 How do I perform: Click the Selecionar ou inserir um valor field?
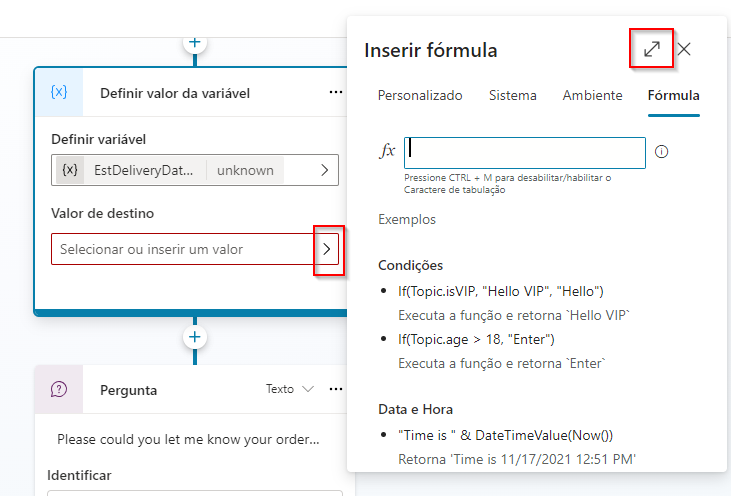tap(182, 249)
